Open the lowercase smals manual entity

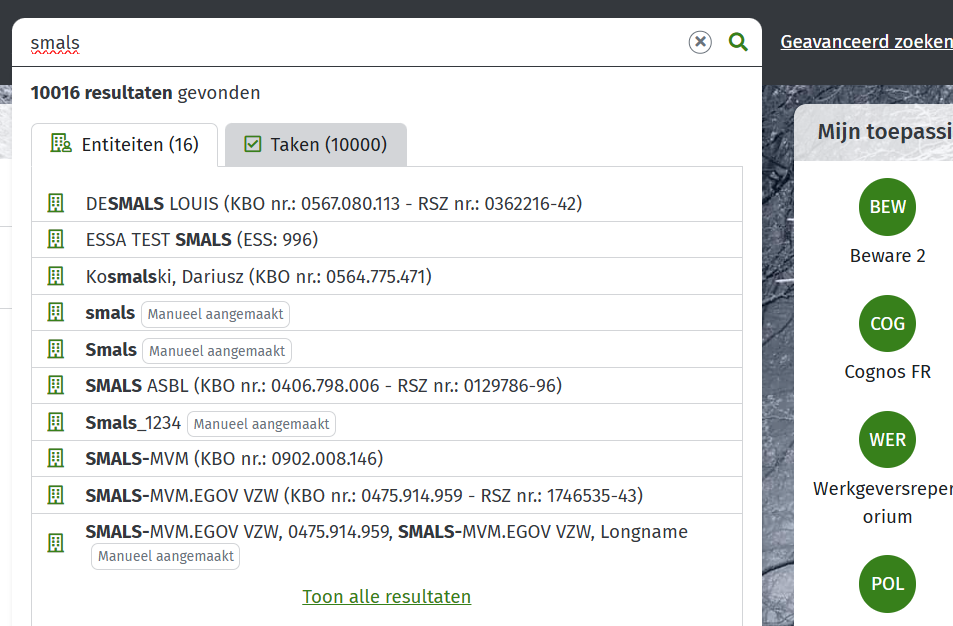387,313
